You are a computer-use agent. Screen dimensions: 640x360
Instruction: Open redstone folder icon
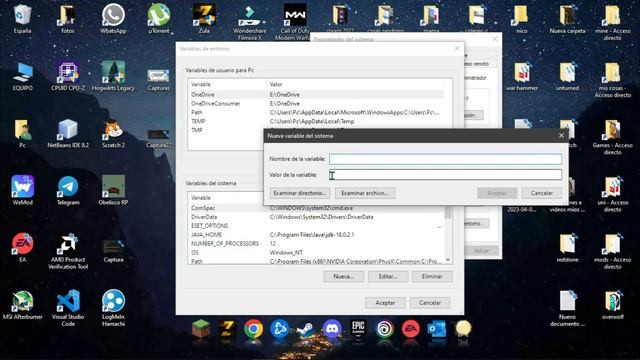click(x=567, y=247)
